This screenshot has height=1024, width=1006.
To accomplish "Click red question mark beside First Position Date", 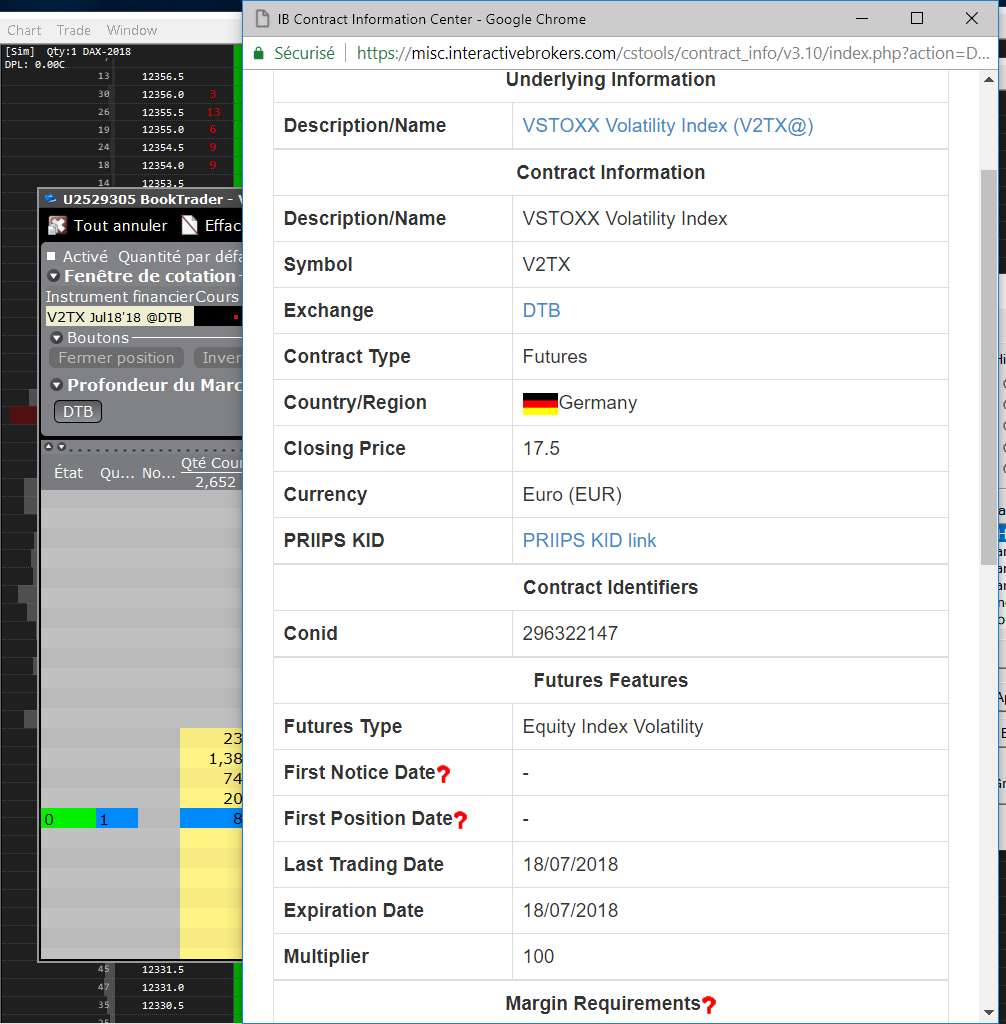I will tap(461, 820).
